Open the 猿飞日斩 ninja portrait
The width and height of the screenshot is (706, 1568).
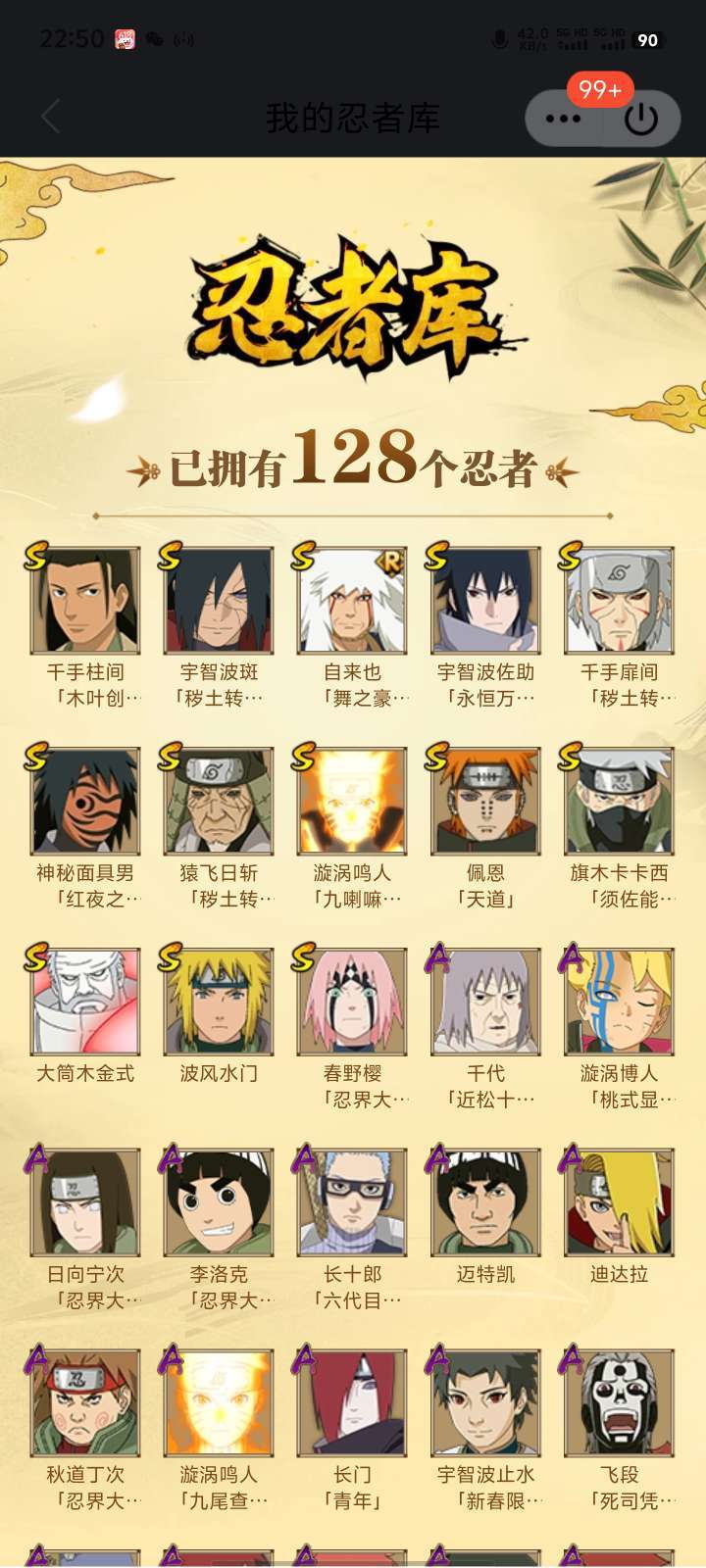(x=219, y=801)
